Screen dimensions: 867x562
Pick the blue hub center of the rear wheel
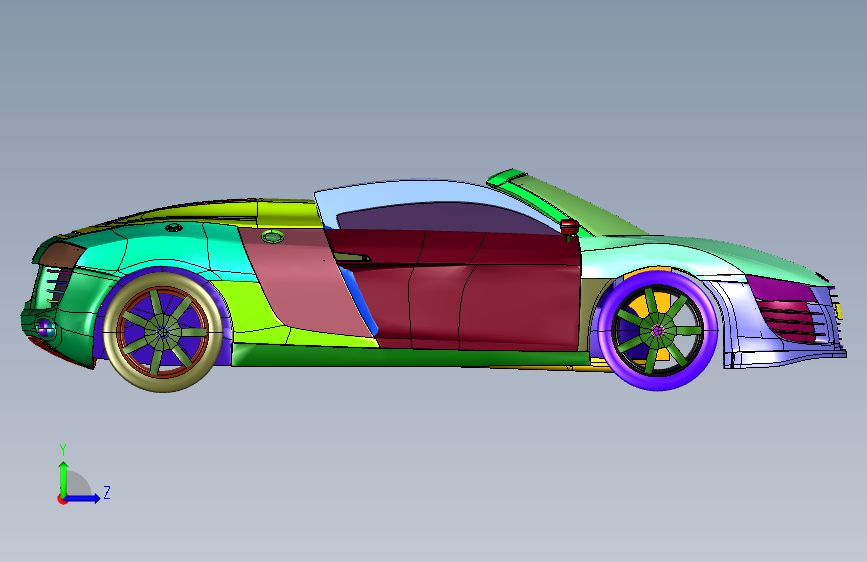(x=163, y=332)
